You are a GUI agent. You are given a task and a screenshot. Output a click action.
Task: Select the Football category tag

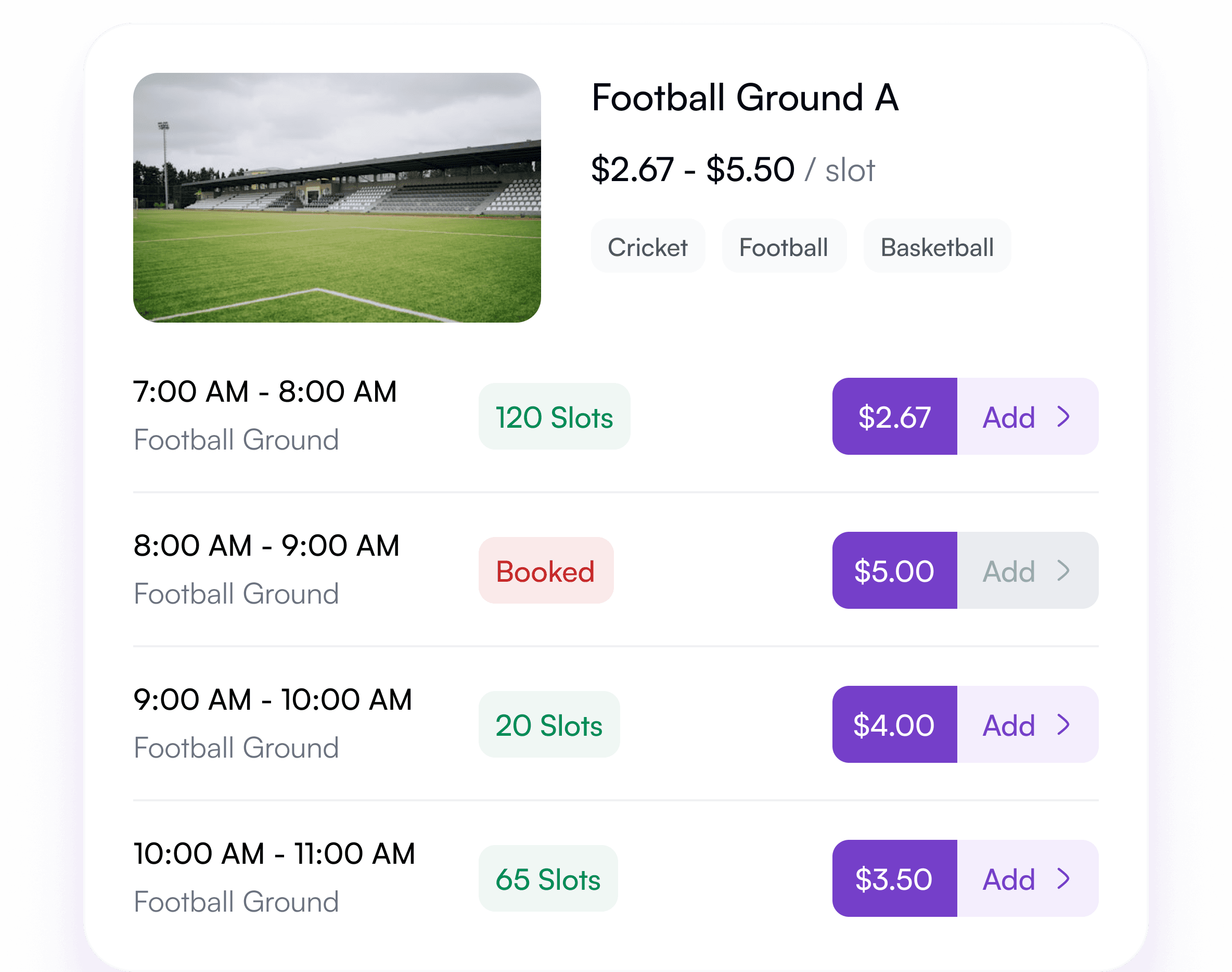coord(784,247)
